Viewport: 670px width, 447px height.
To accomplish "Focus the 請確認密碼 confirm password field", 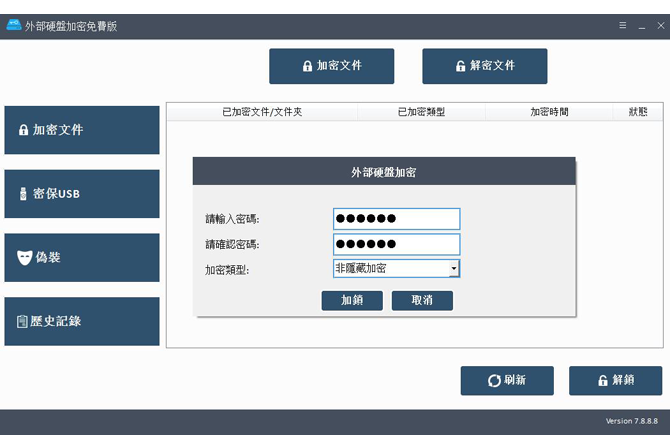I will coord(396,244).
